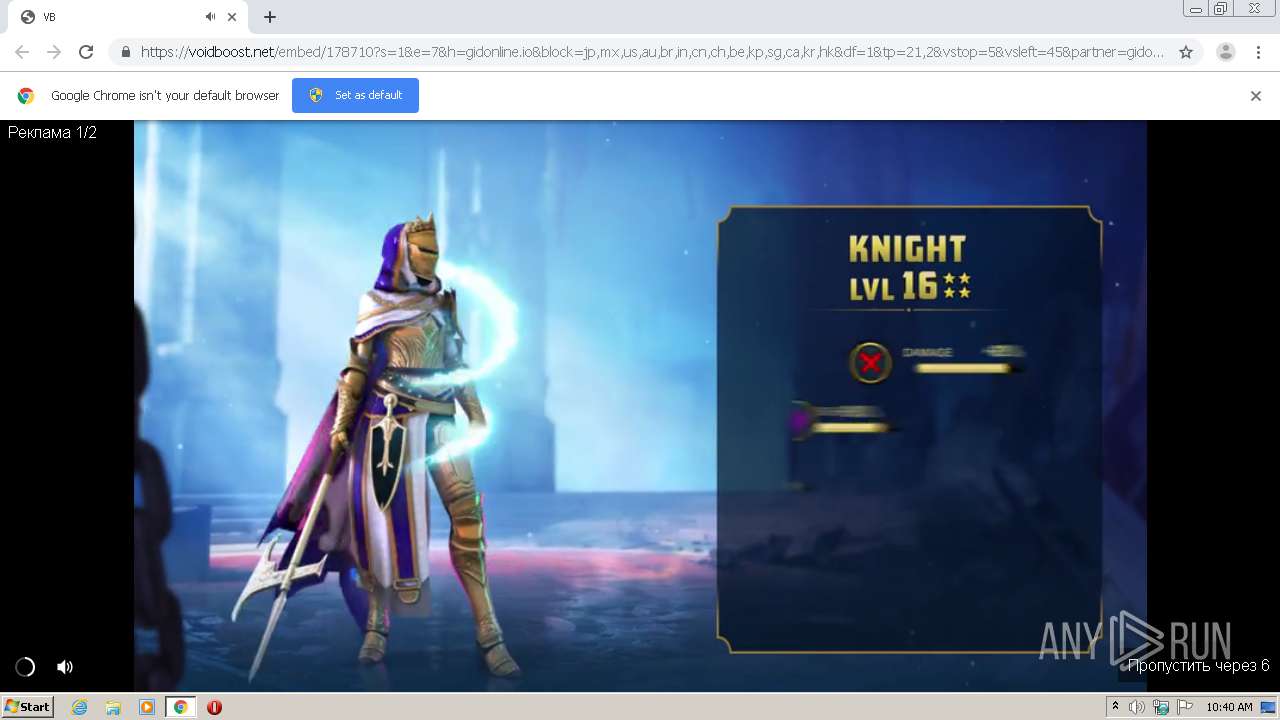Click the 10:40 AM taskbar clock
This screenshot has width=1280, height=720.
click(1229, 707)
